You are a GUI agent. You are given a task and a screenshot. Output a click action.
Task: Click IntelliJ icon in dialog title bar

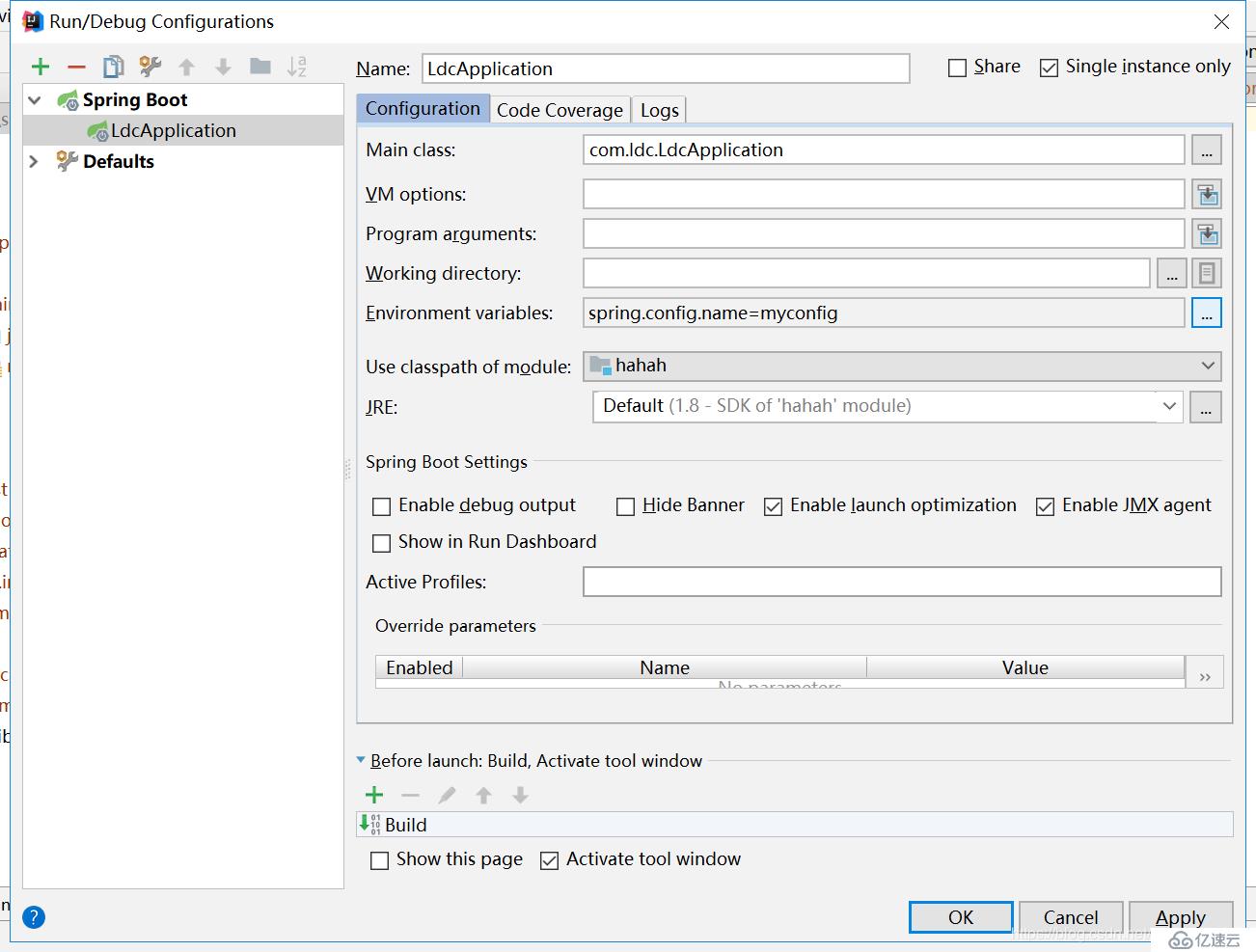[x=33, y=21]
